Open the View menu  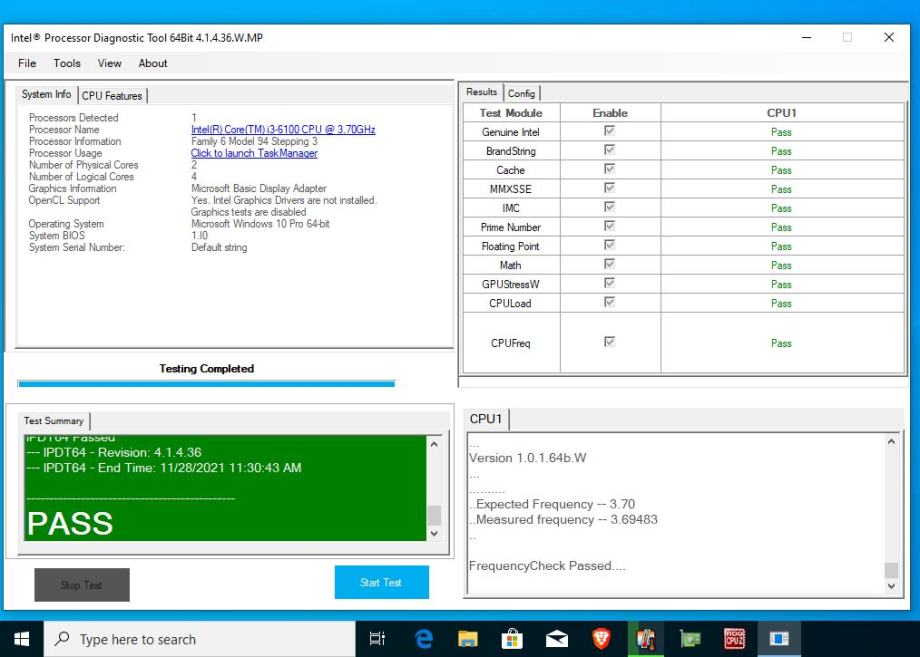coord(109,63)
